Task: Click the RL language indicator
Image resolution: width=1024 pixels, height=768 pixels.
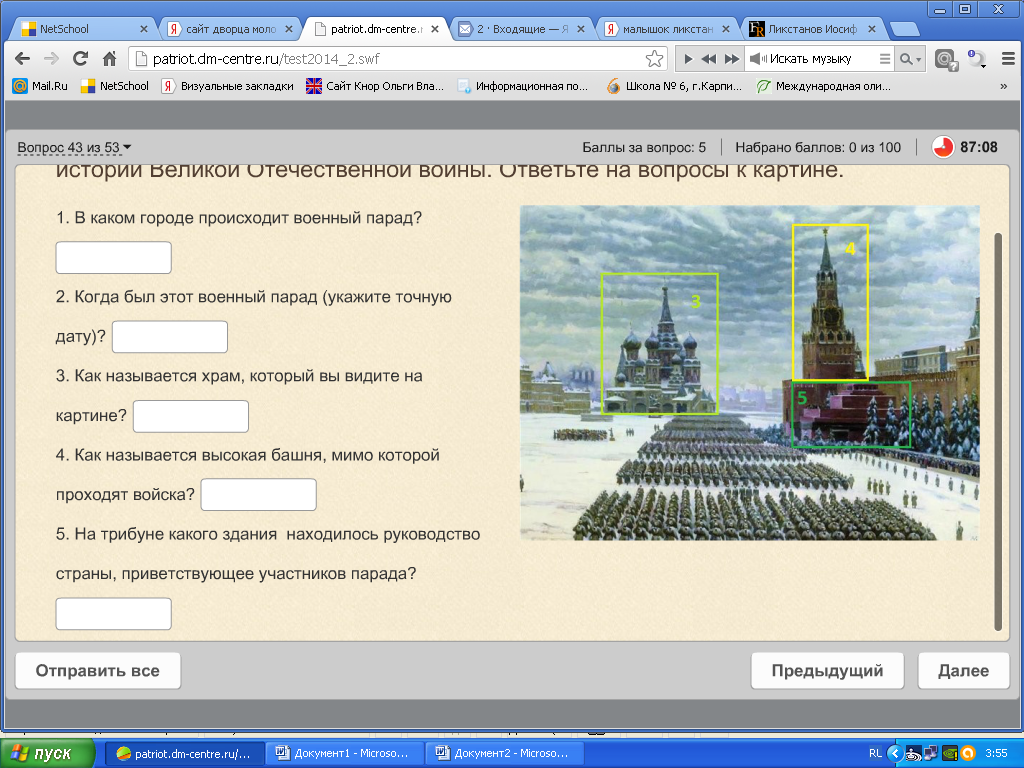Action: tap(875, 754)
